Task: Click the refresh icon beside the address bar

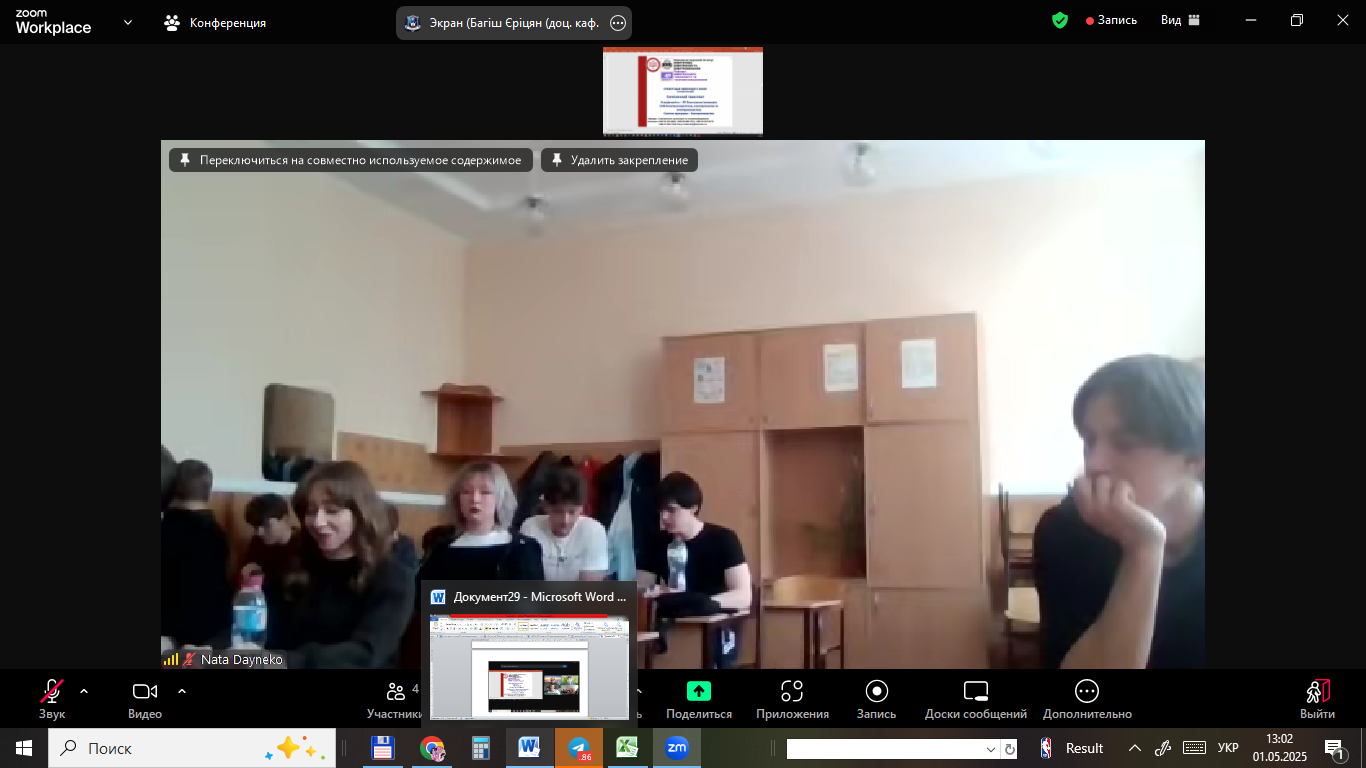Action: (x=1010, y=749)
